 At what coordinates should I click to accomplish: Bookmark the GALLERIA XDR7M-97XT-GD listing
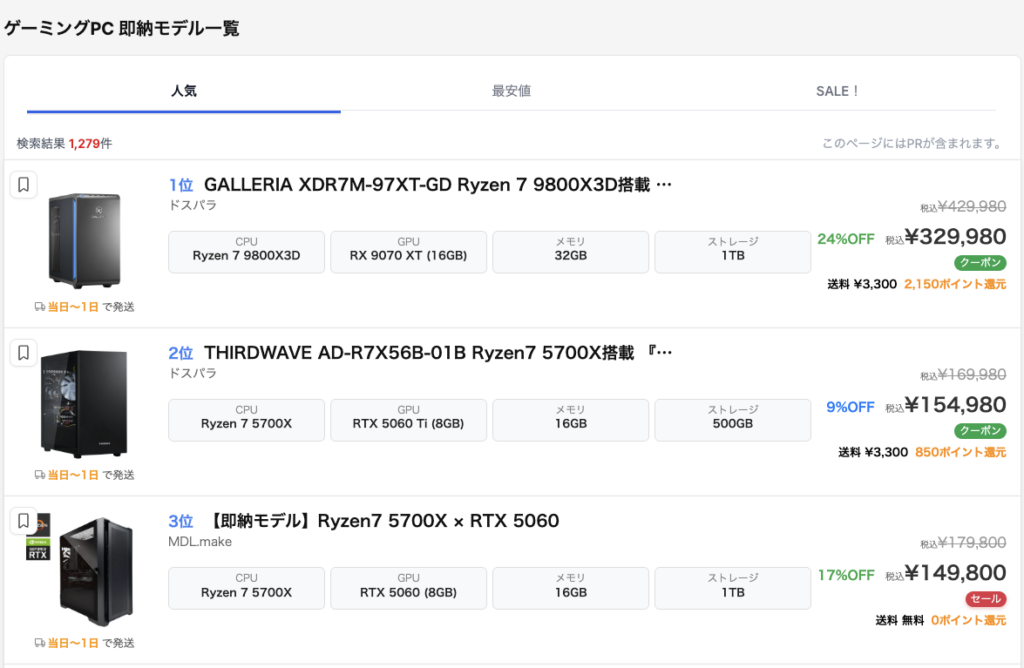pos(24,185)
